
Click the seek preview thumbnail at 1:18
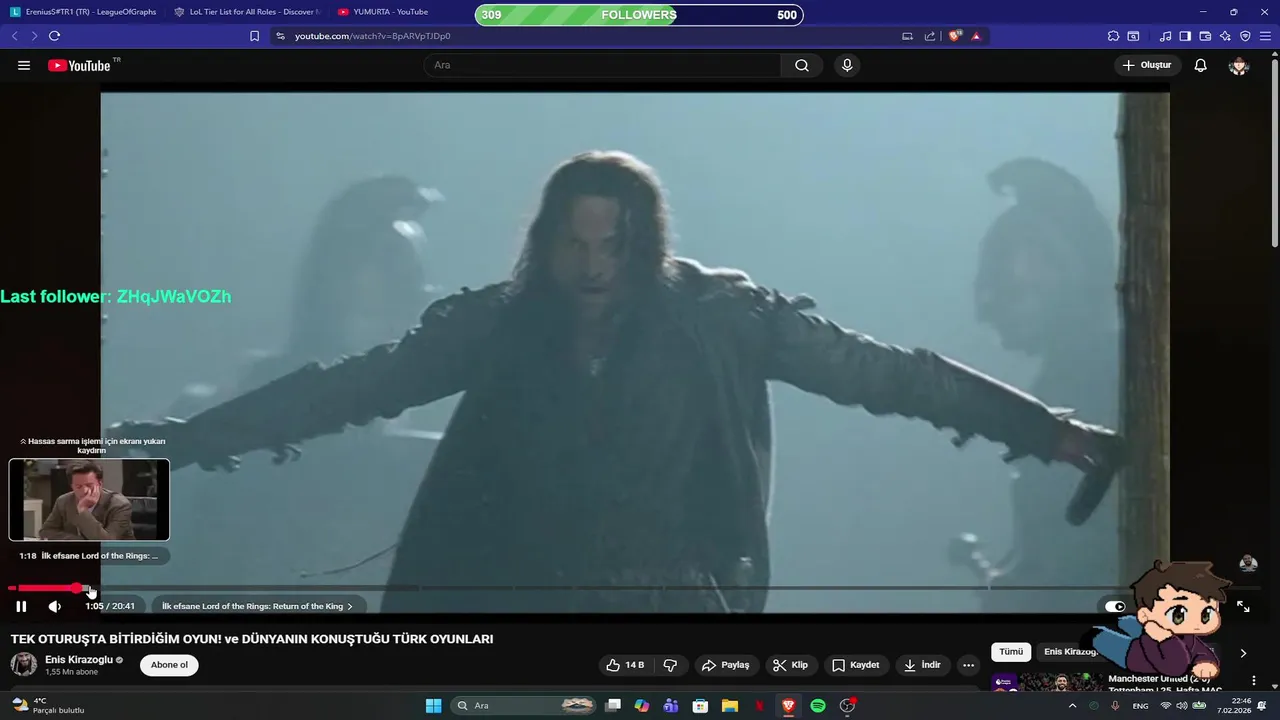tap(89, 499)
